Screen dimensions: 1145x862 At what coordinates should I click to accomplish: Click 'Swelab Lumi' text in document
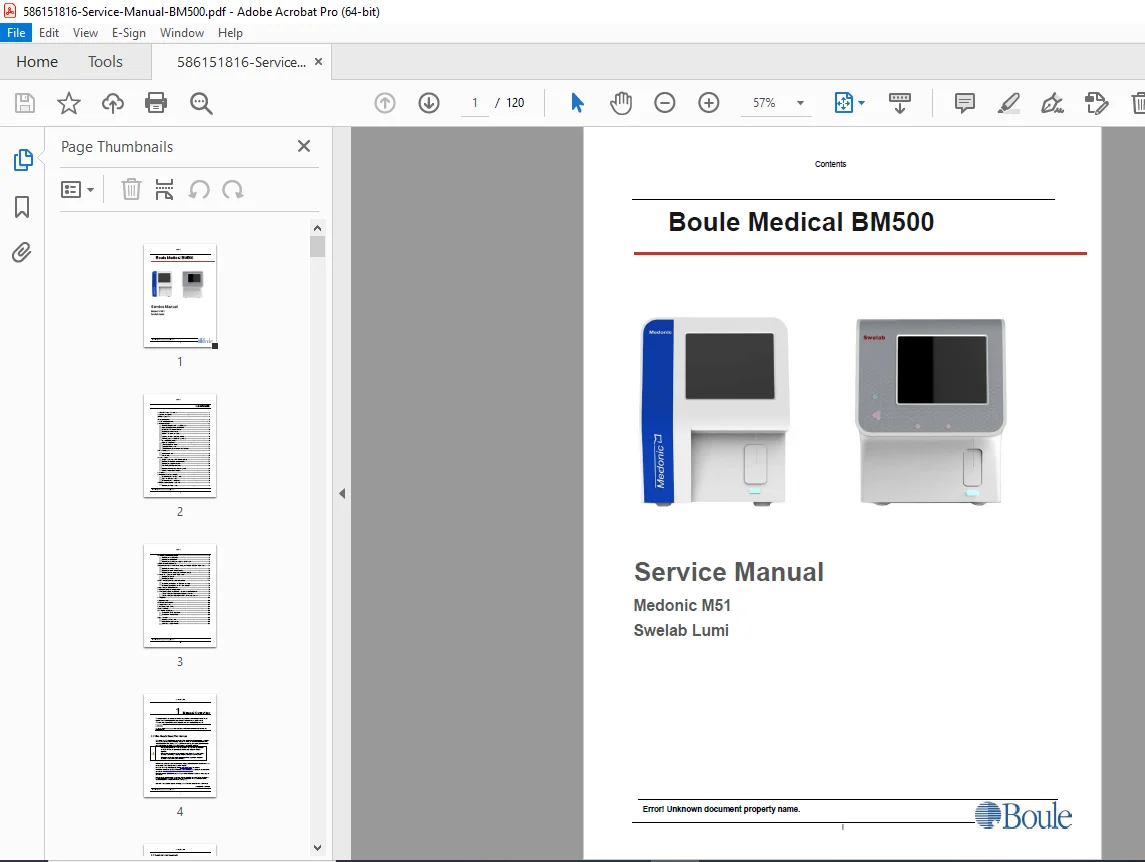pos(681,630)
